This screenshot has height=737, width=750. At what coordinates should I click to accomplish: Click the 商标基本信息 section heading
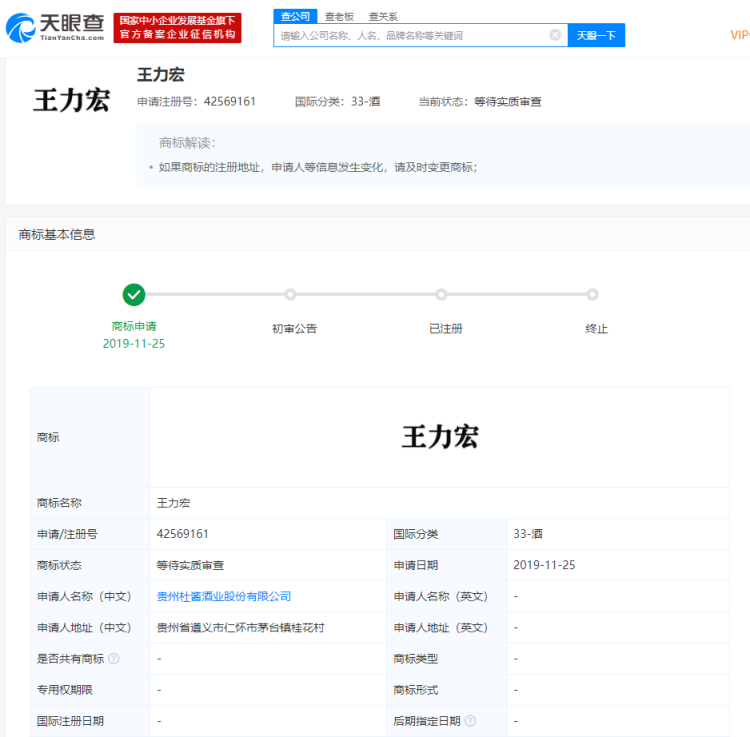(57, 235)
